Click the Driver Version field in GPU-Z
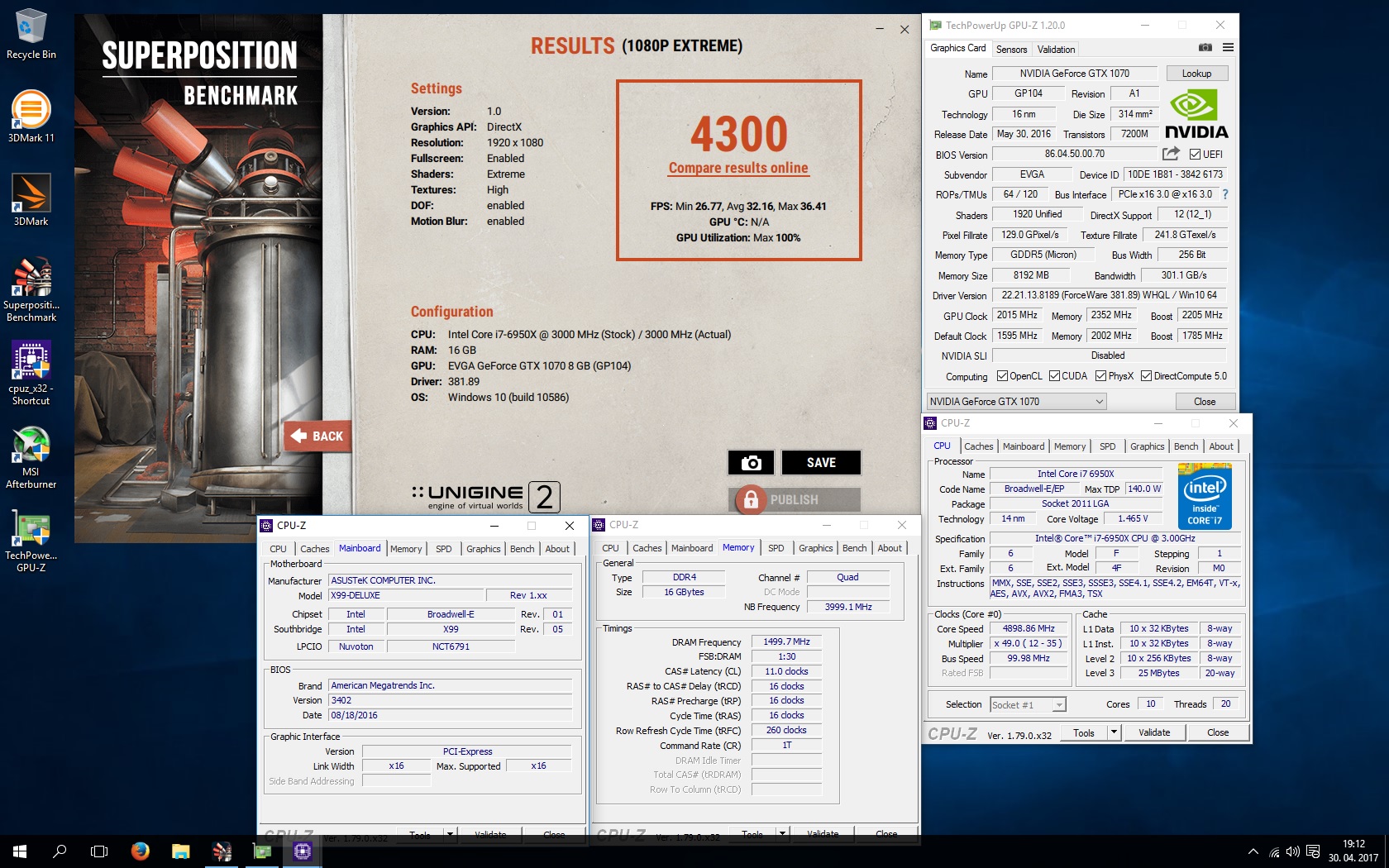1389x868 pixels. click(1109, 295)
